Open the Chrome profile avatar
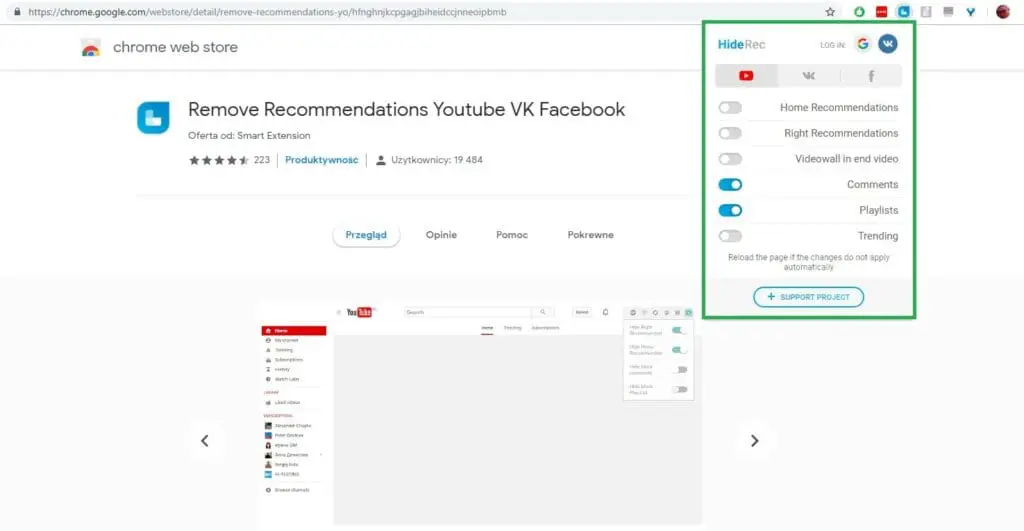 coord(1003,12)
